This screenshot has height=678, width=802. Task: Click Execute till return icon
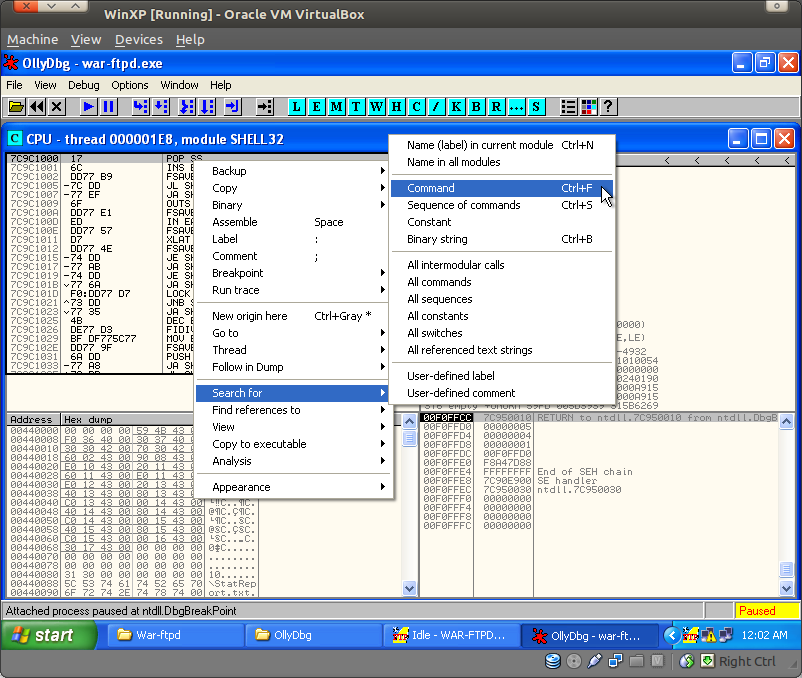click(233, 107)
